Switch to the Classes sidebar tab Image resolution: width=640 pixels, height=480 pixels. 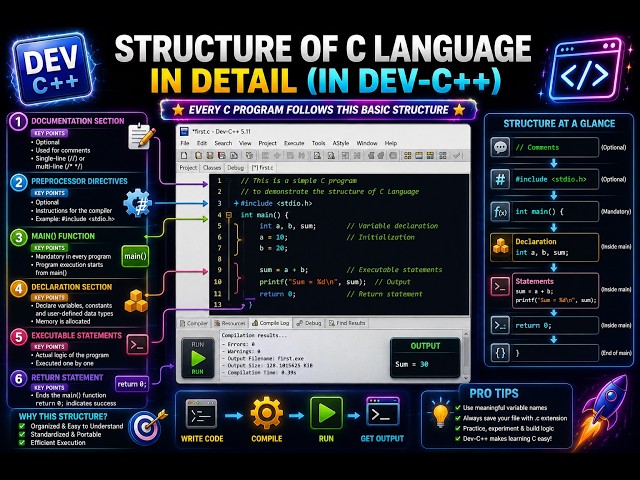pos(212,168)
